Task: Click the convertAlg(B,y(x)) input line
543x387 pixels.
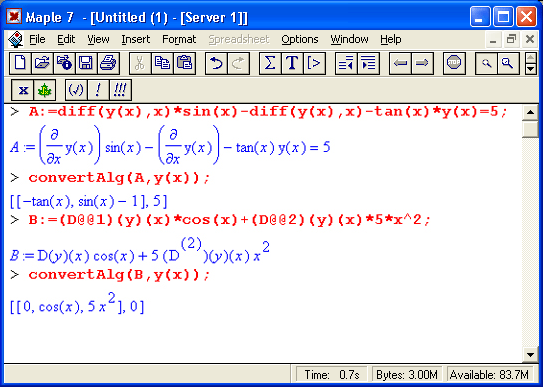Action: click(x=119, y=275)
